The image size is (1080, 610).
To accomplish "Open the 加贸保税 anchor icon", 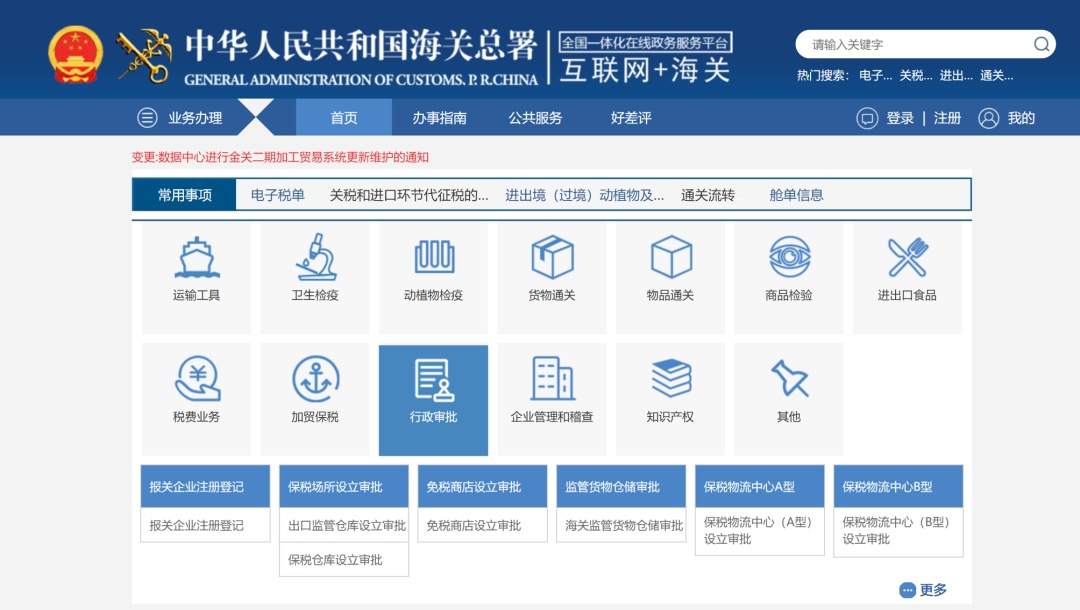I will (x=315, y=379).
